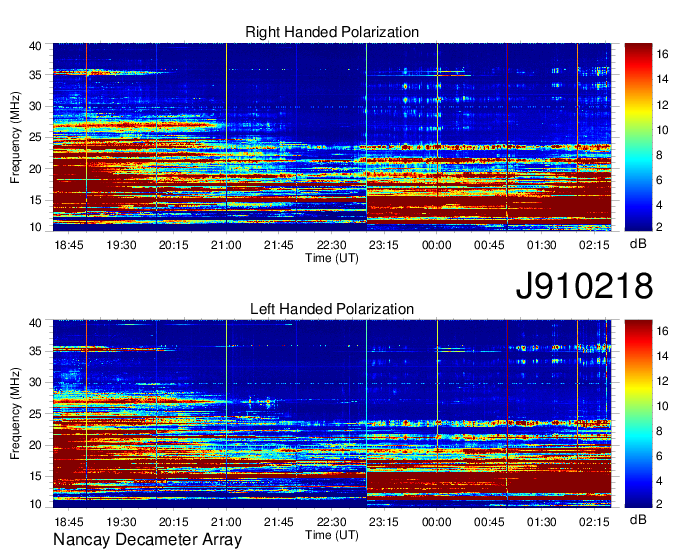Click 22:30 tick on Left Handed plot
The width and height of the screenshot is (680, 552).
[331, 522]
